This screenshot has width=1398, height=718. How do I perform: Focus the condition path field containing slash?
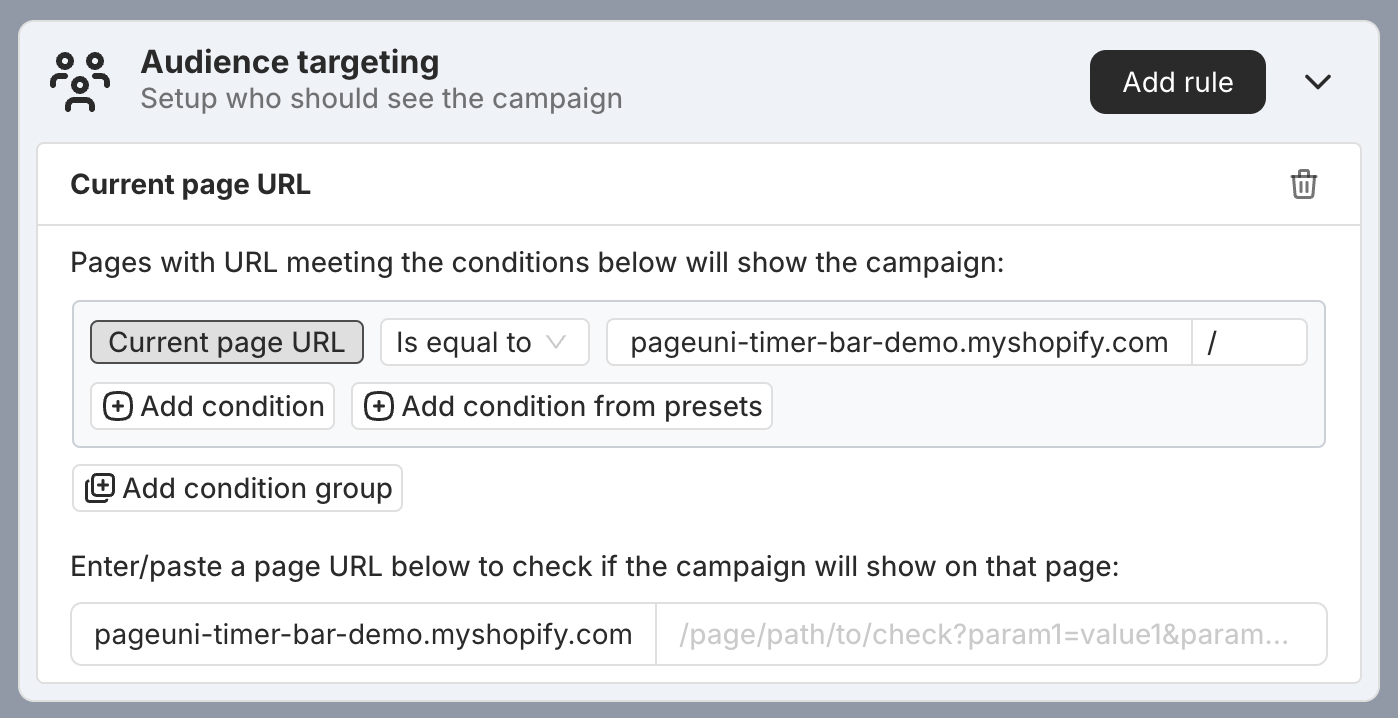pos(1249,342)
